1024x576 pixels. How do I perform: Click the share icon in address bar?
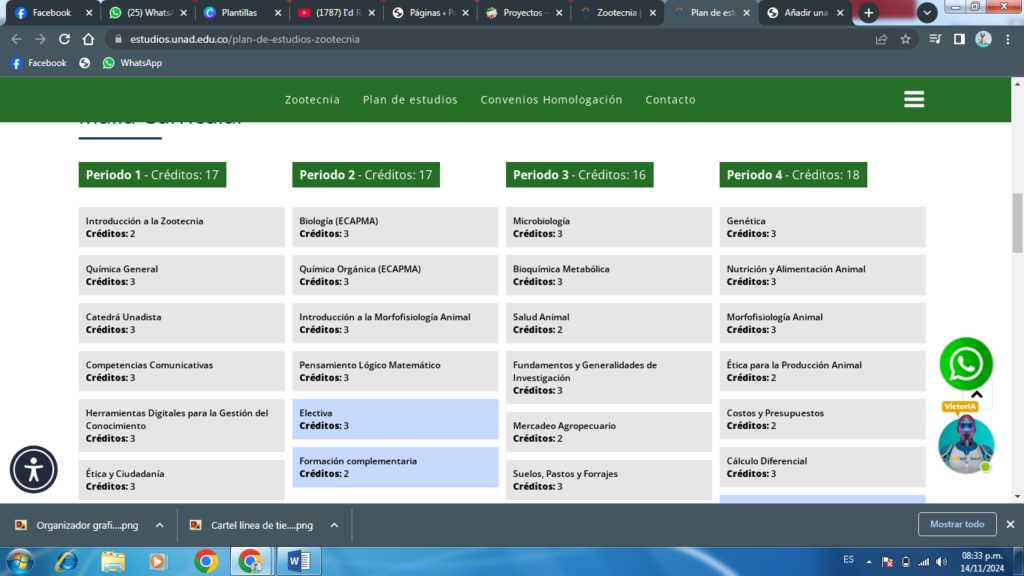pos(881,39)
